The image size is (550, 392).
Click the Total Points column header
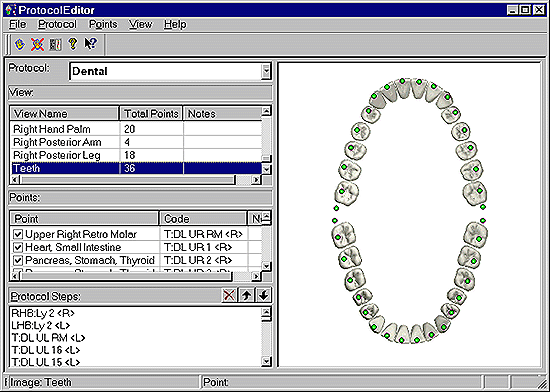[x=151, y=114]
